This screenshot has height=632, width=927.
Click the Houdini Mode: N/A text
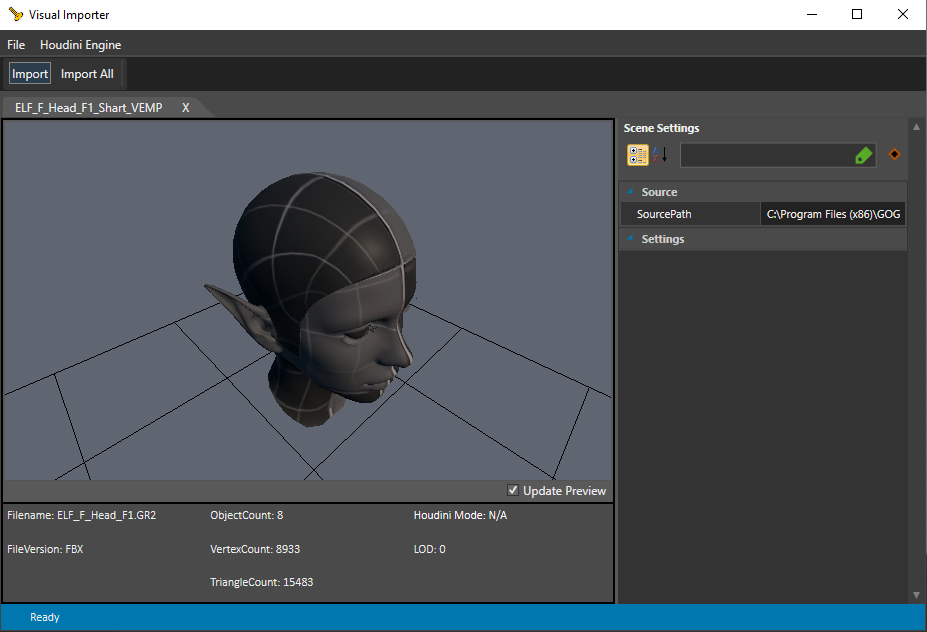coord(460,516)
